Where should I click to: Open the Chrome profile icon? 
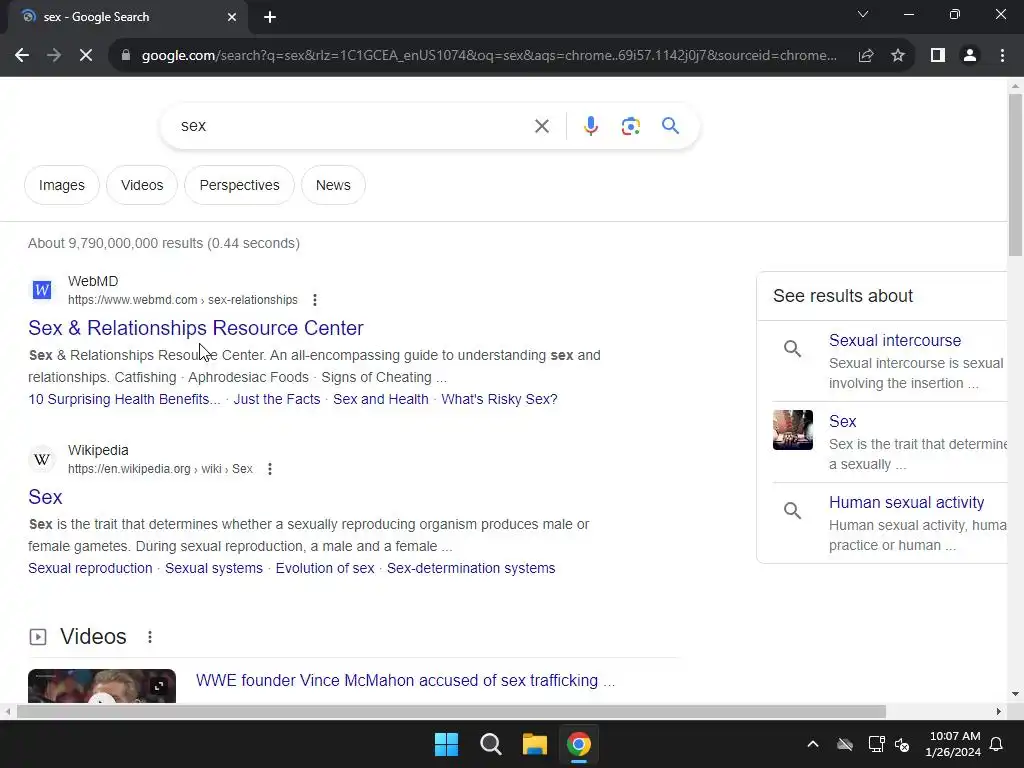pyautogui.click(x=970, y=56)
